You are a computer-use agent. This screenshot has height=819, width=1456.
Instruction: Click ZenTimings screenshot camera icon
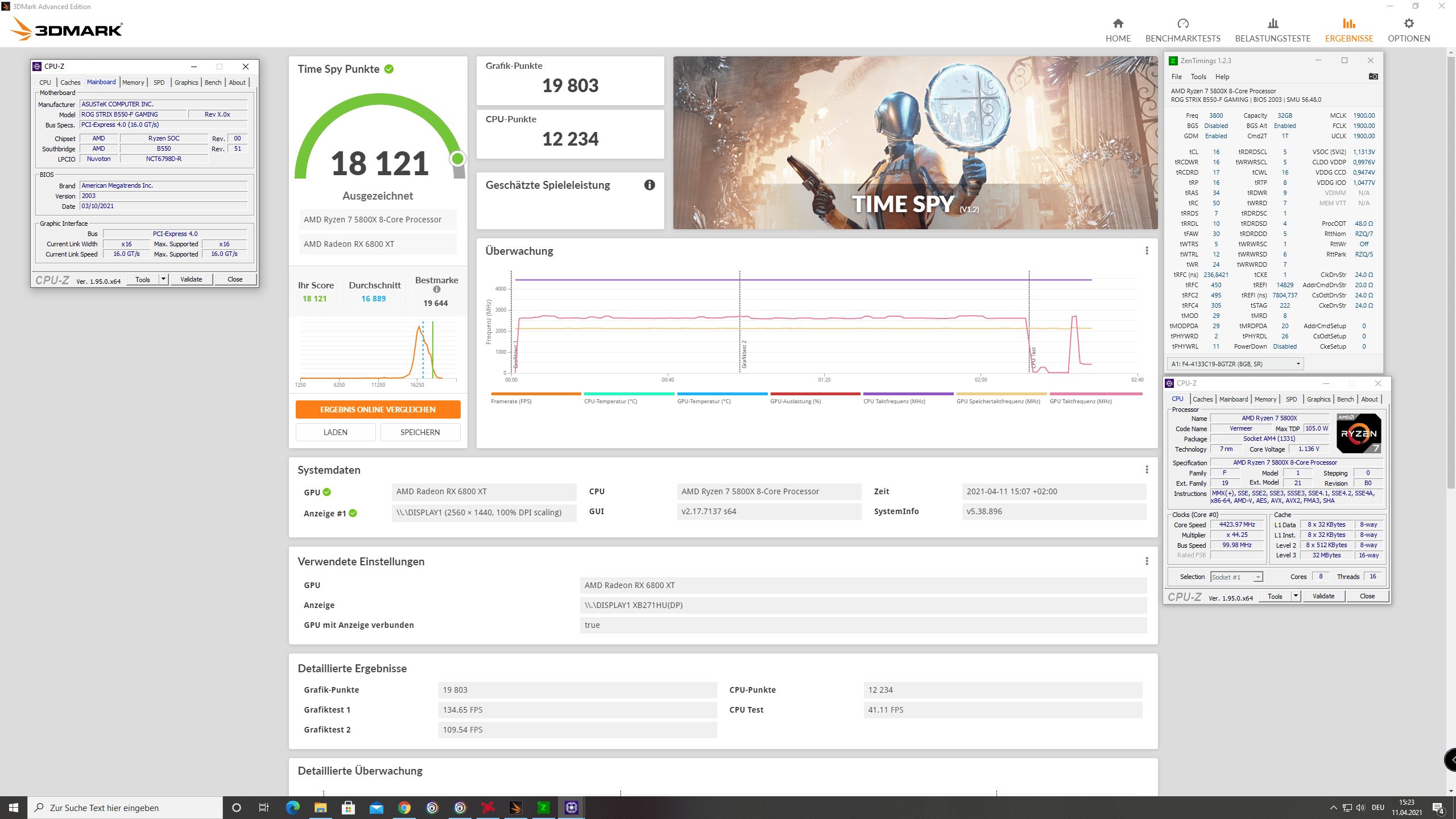(x=1373, y=76)
